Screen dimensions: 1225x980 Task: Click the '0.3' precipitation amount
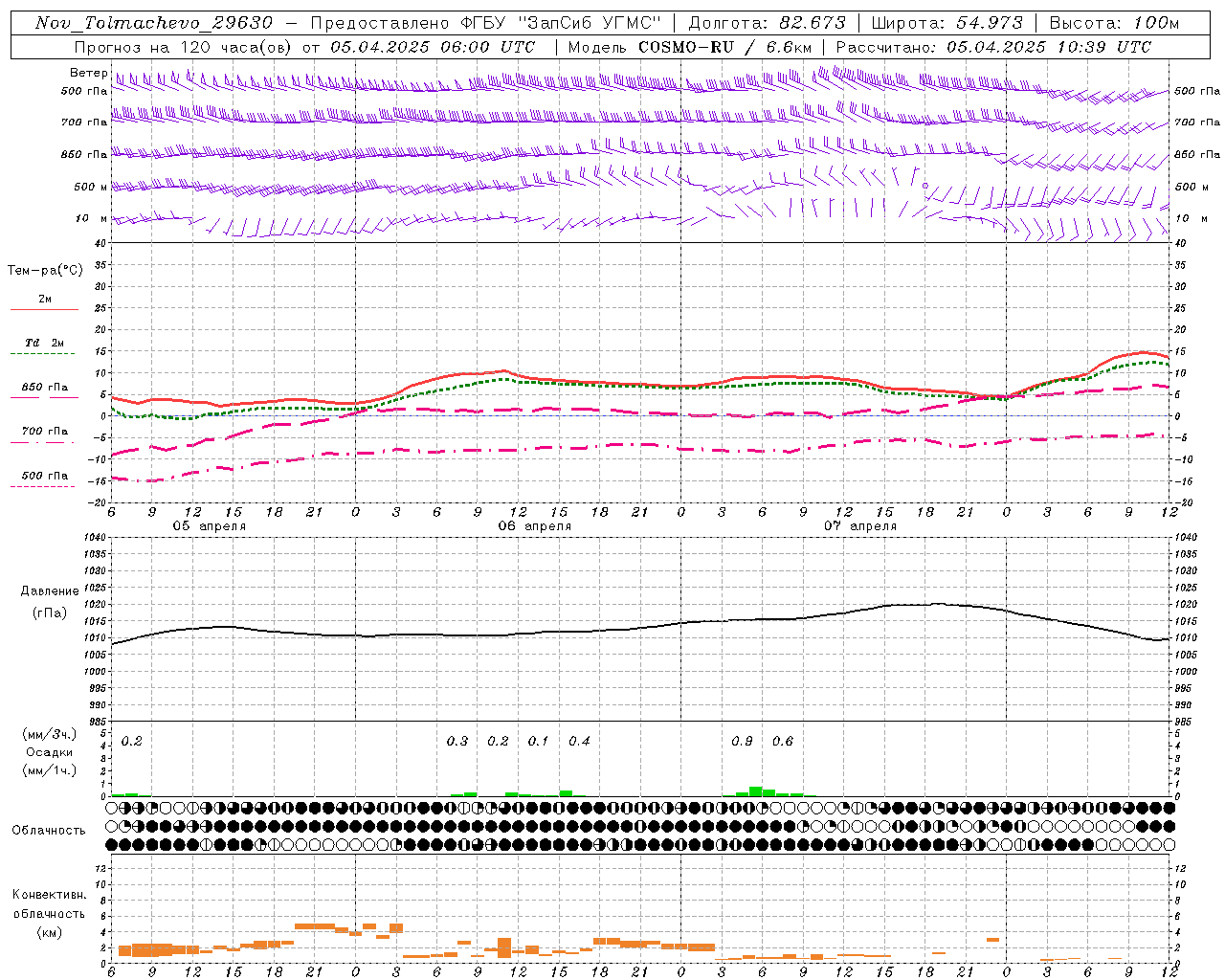pos(457,742)
